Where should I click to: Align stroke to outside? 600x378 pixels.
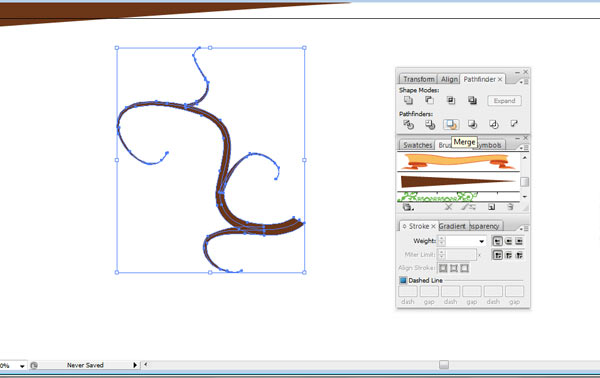pos(464,268)
